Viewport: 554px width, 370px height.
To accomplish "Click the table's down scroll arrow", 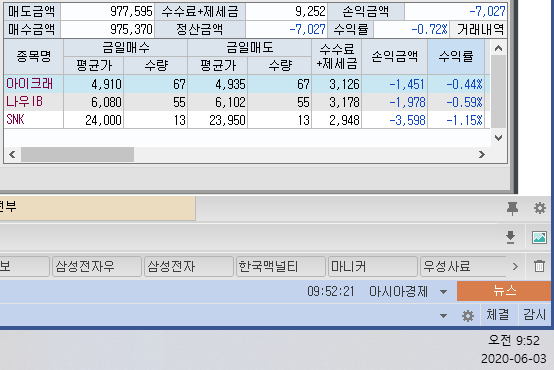I will coord(499,138).
